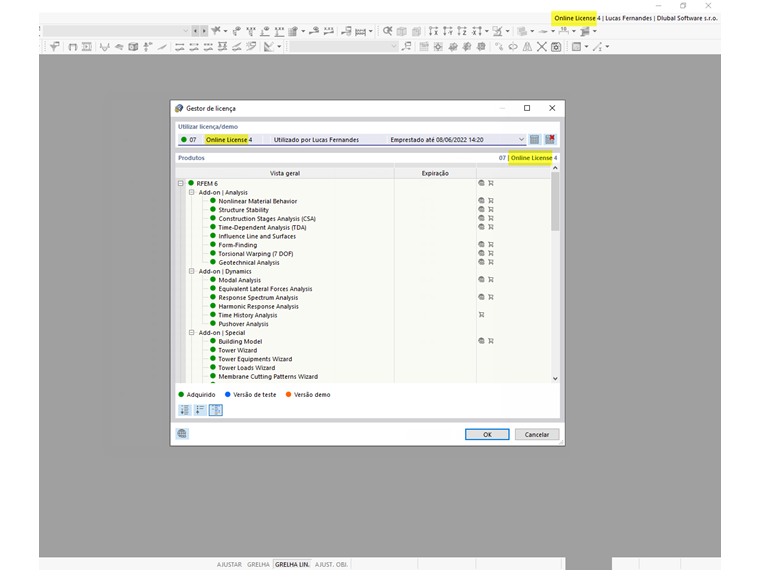The height and width of the screenshot is (570, 760).
Task: Click the globe icon in RFEM 6 row
Action: point(481,183)
